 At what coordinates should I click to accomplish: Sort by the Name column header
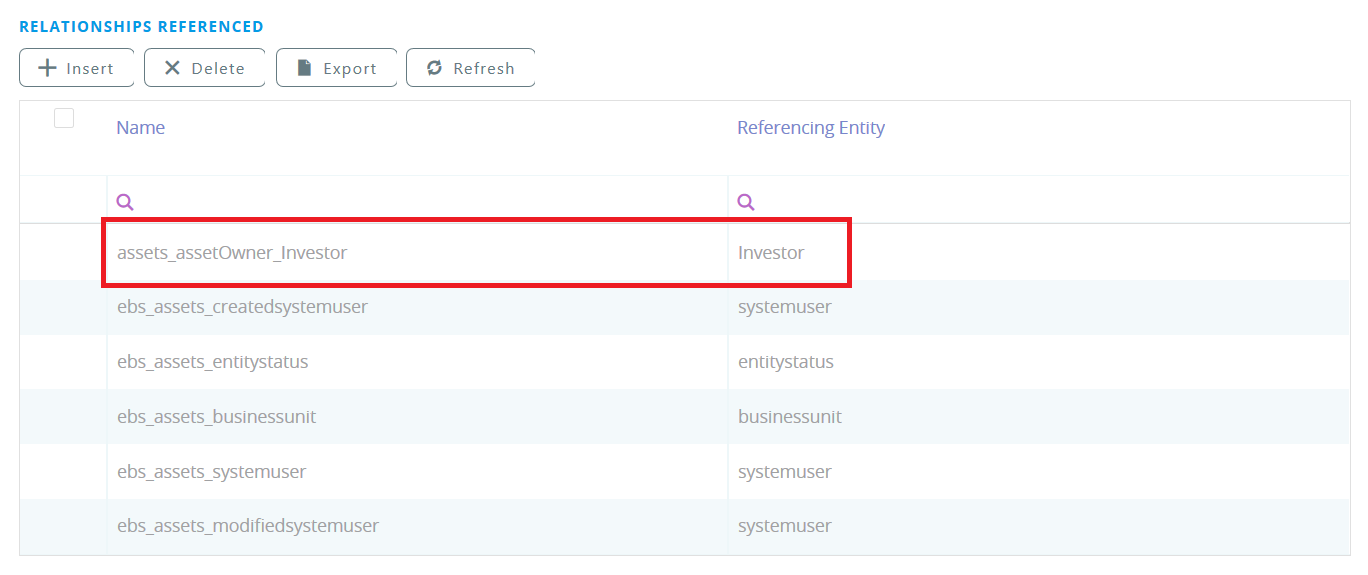(x=141, y=128)
